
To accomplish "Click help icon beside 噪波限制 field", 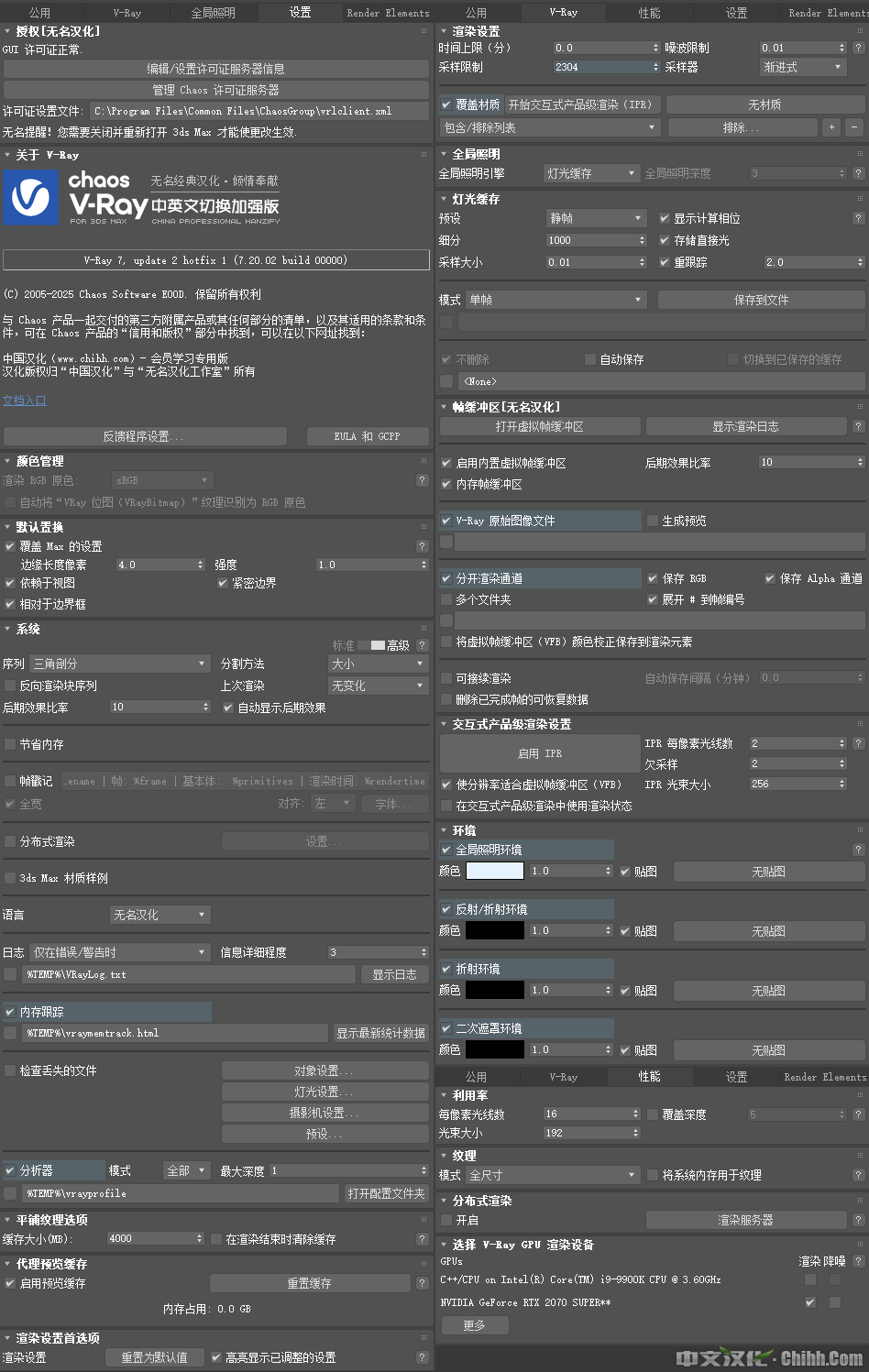I will (858, 48).
